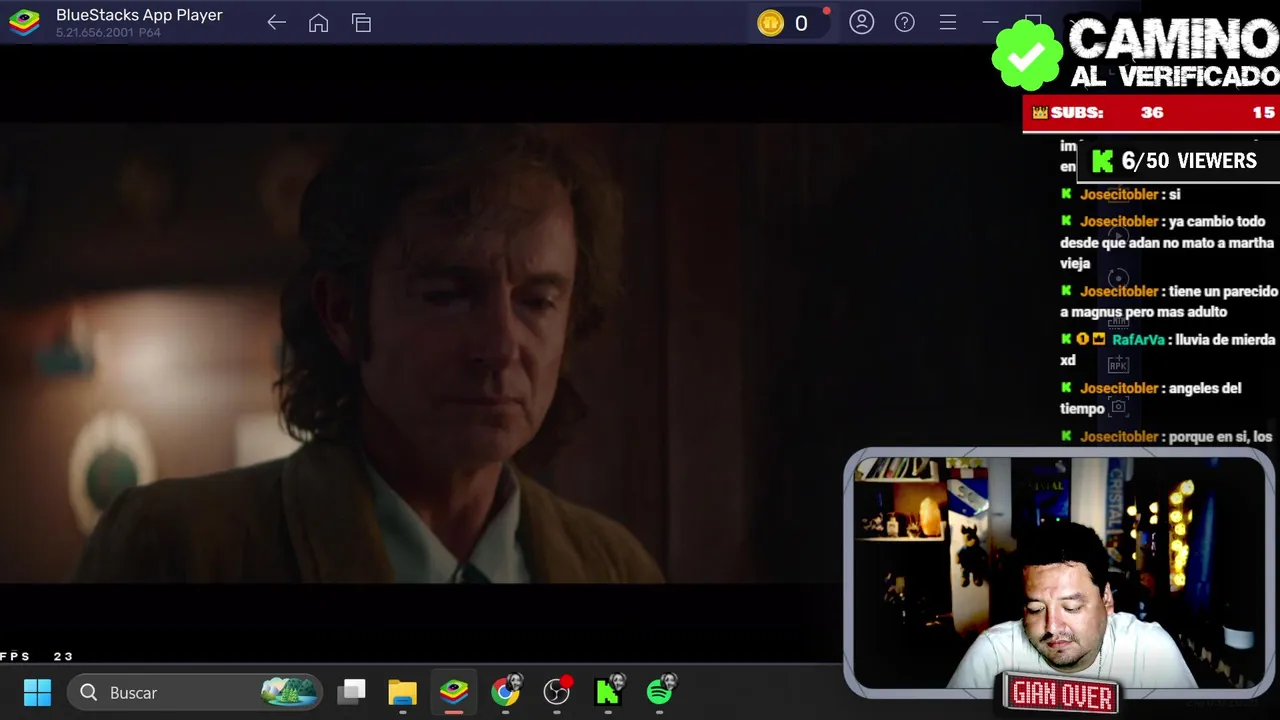The image size is (1280, 720).
Task: Open File Explorer from the taskbar
Action: [x=402, y=692]
